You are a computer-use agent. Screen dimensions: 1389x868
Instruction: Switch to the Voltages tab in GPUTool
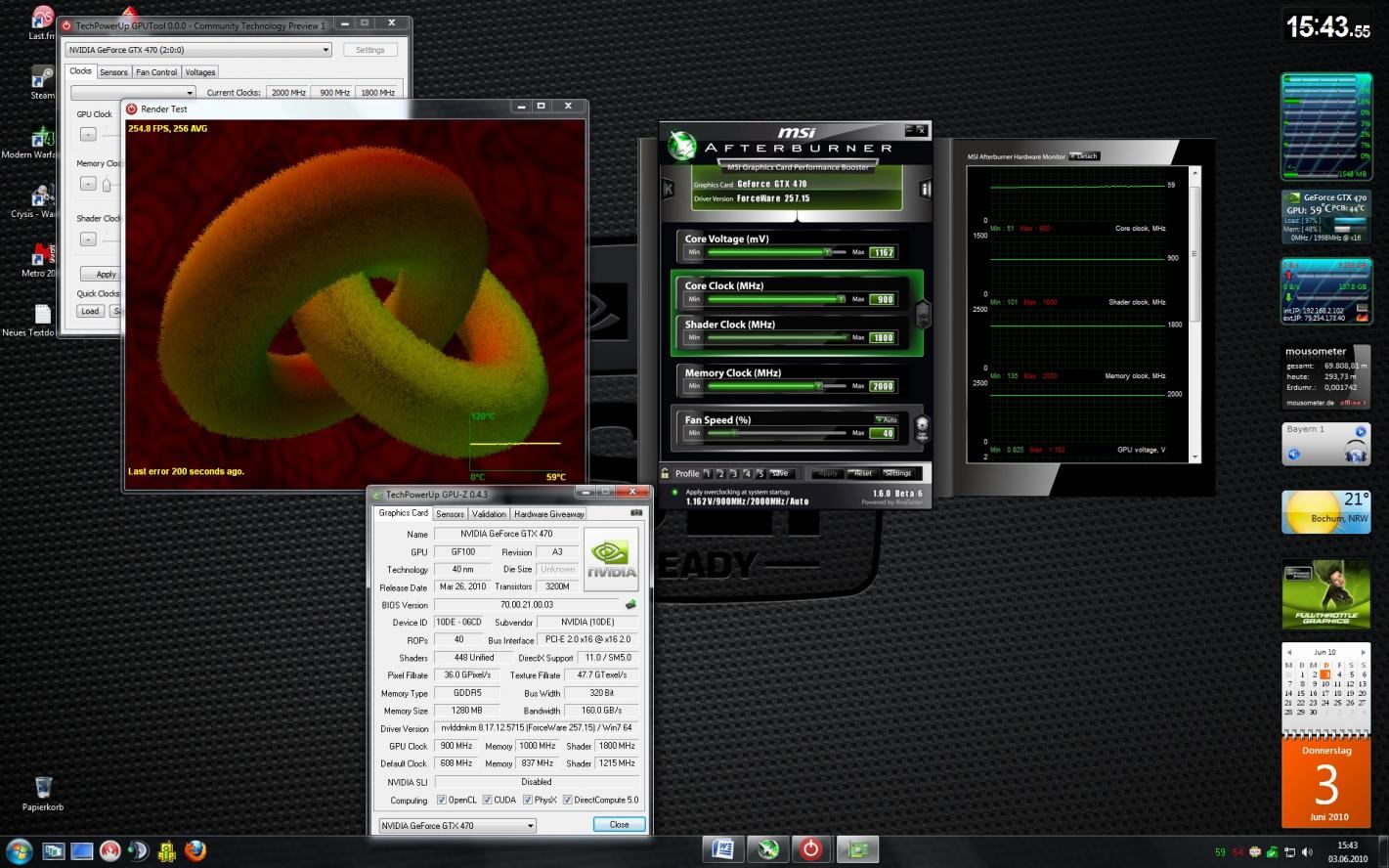click(x=200, y=72)
